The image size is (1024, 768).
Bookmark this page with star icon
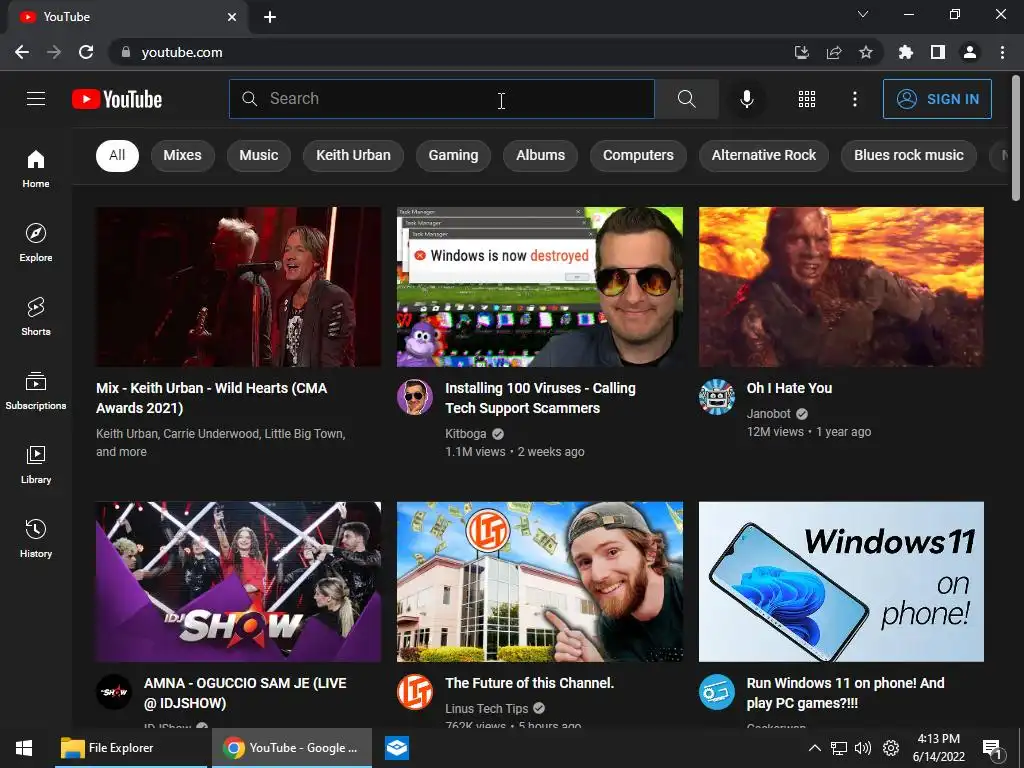point(865,52)
